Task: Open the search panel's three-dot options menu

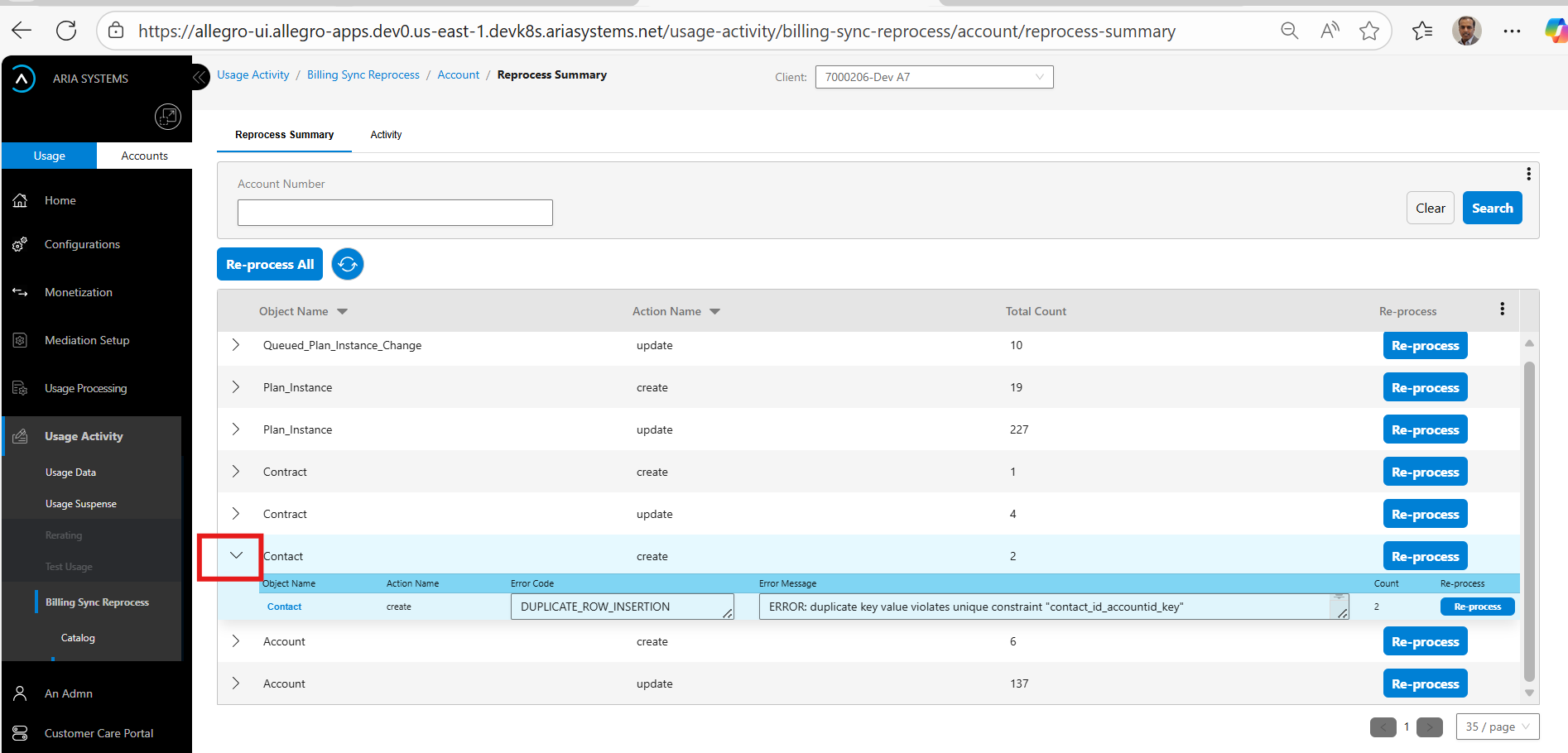Action: [x=1528, y=174]
